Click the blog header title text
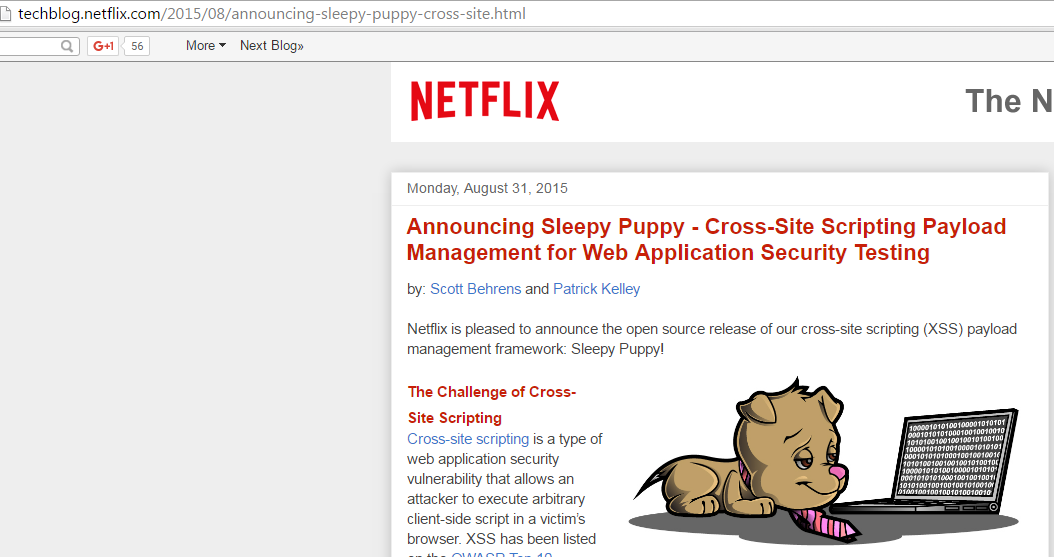1054x557 pixels. coord(1009,101)
